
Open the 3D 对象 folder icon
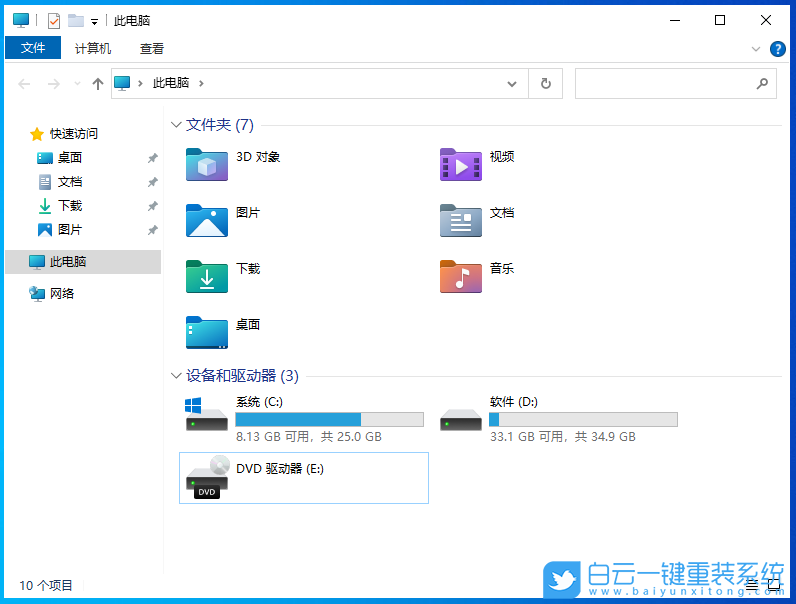207,164
